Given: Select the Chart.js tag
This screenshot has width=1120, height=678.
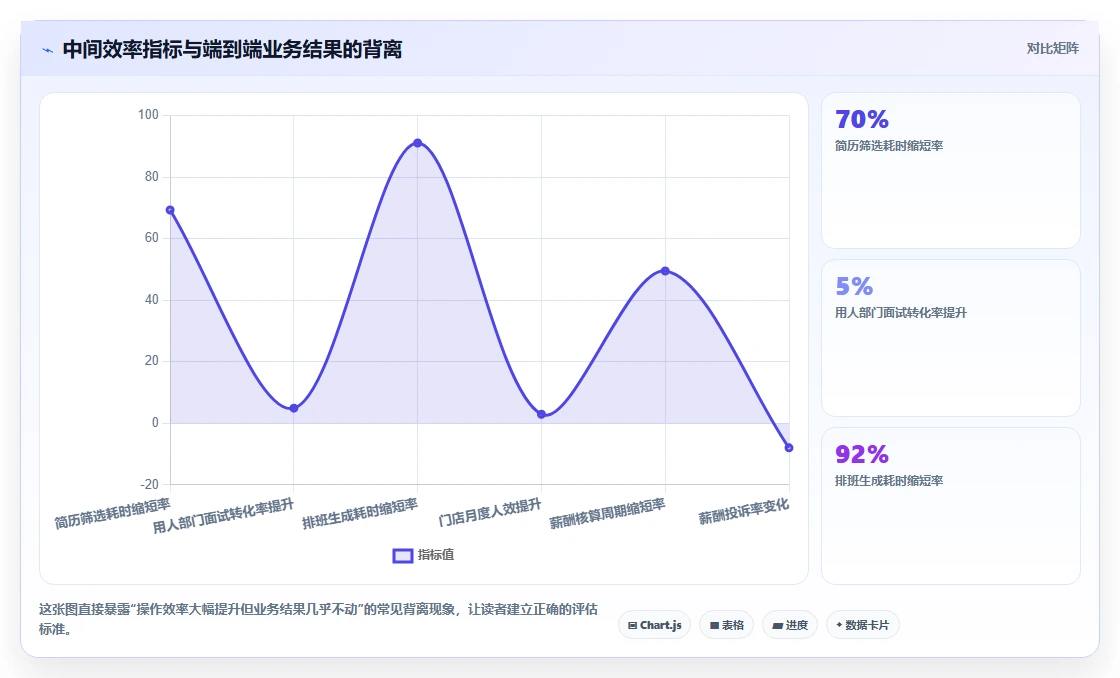Looking at the screenshot, I should tap(654, 625).
